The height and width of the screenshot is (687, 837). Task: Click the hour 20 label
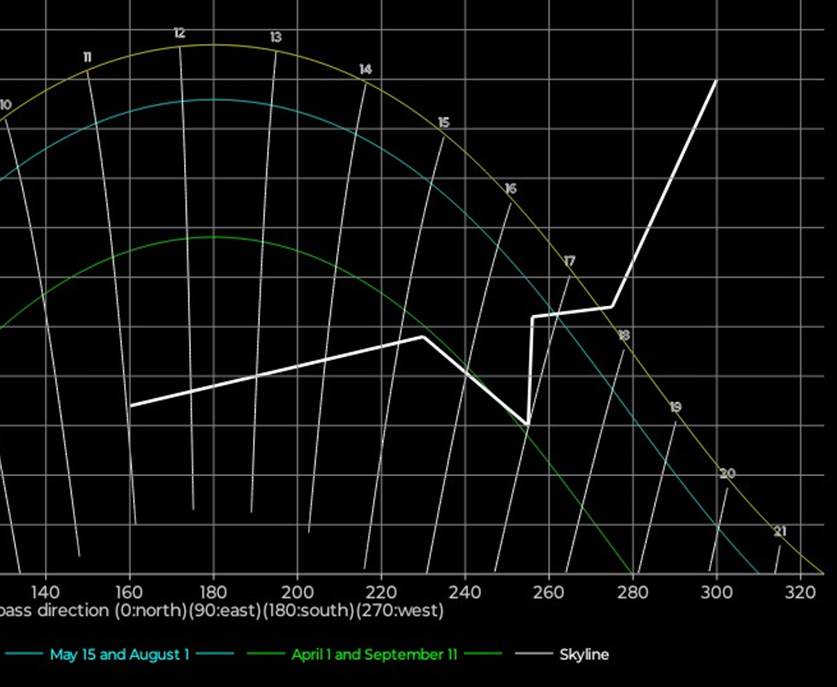[x=727, y=473]
